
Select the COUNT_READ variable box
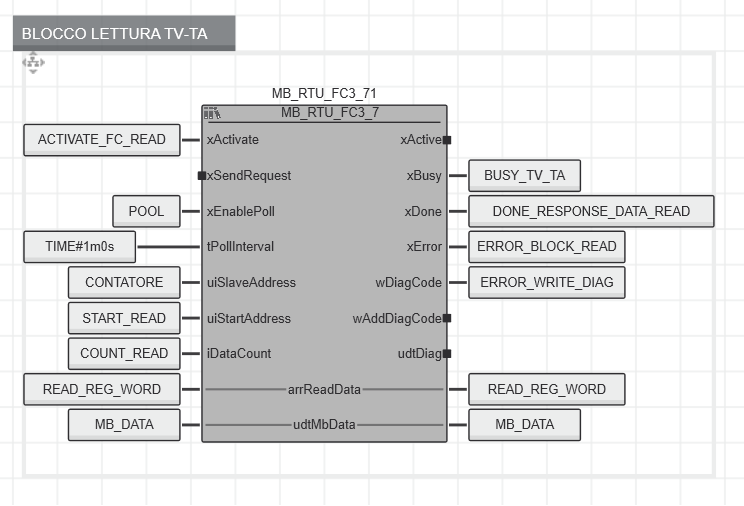124,354
